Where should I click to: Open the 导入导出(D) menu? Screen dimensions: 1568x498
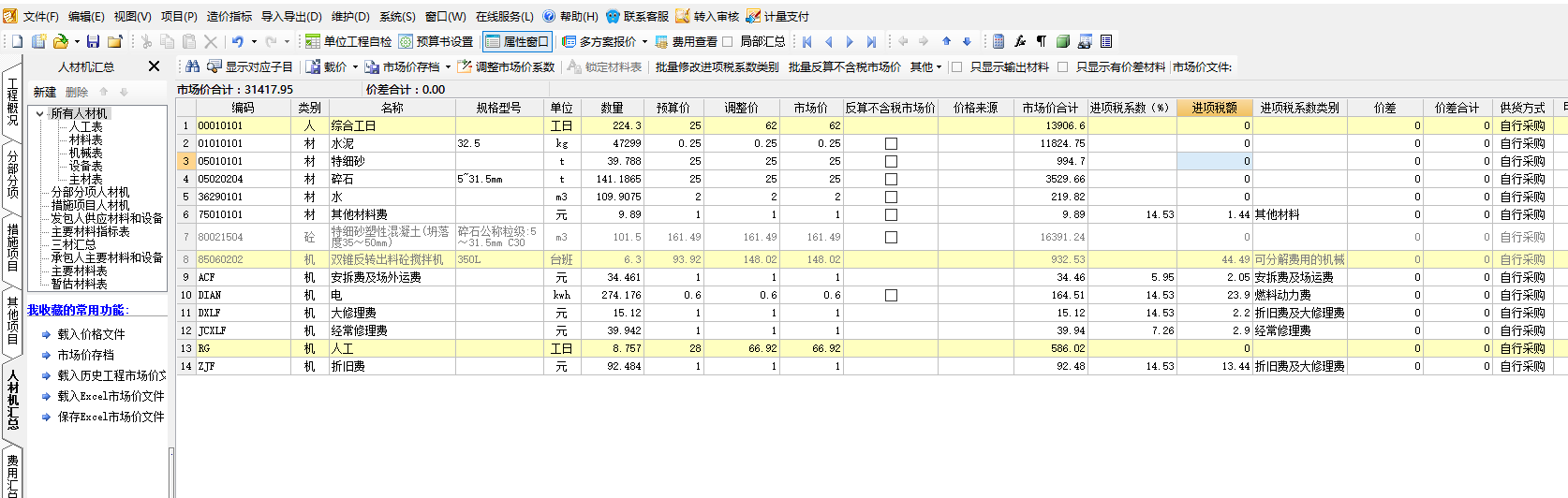click(291, 16)
